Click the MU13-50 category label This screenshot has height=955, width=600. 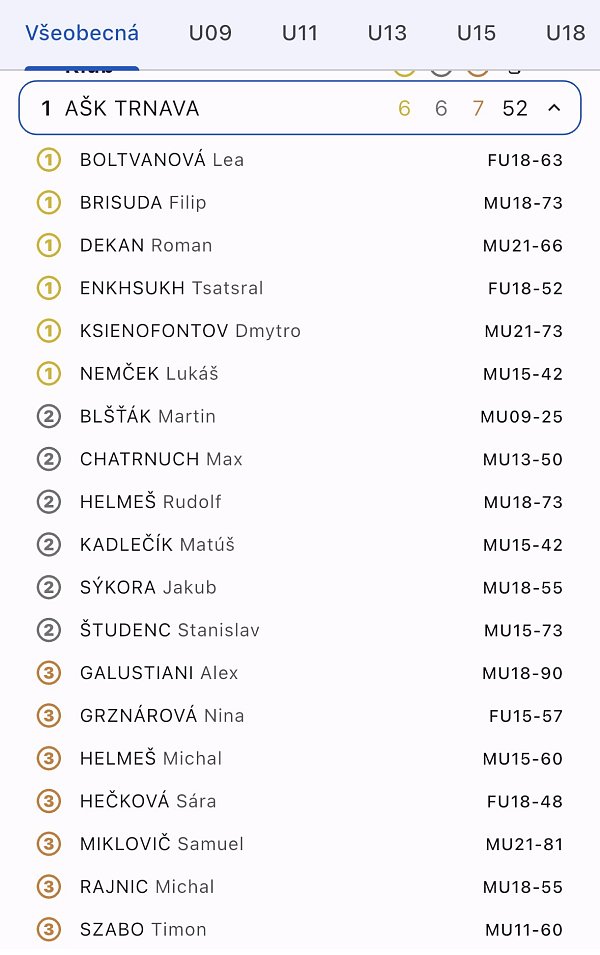pyautogui.click(x=522, y=460)
